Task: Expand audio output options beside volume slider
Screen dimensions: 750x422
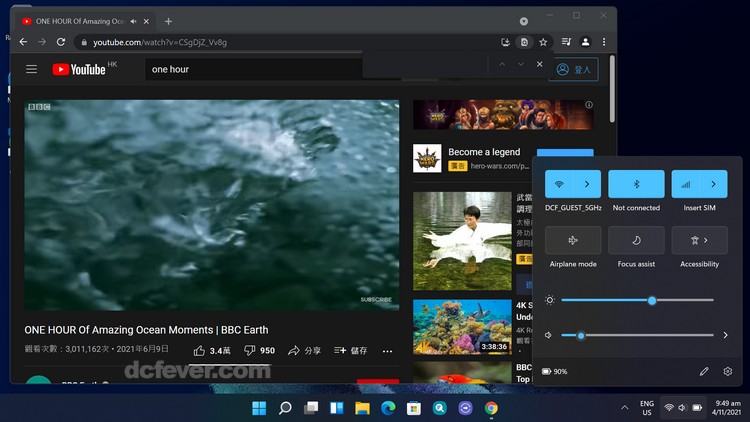Action: 725,335
